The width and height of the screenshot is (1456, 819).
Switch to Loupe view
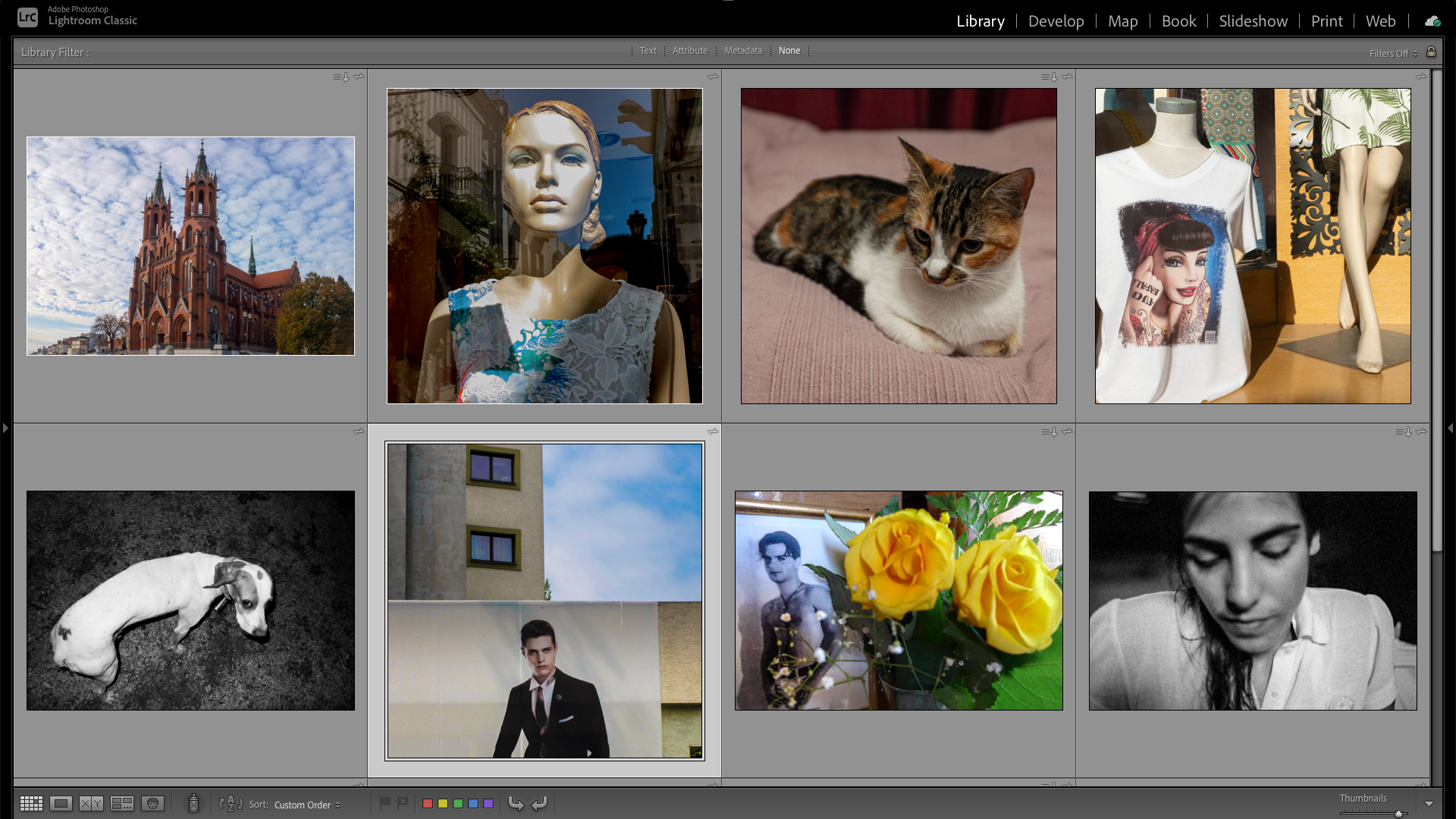pyautogui.click(x=61, y=804)
